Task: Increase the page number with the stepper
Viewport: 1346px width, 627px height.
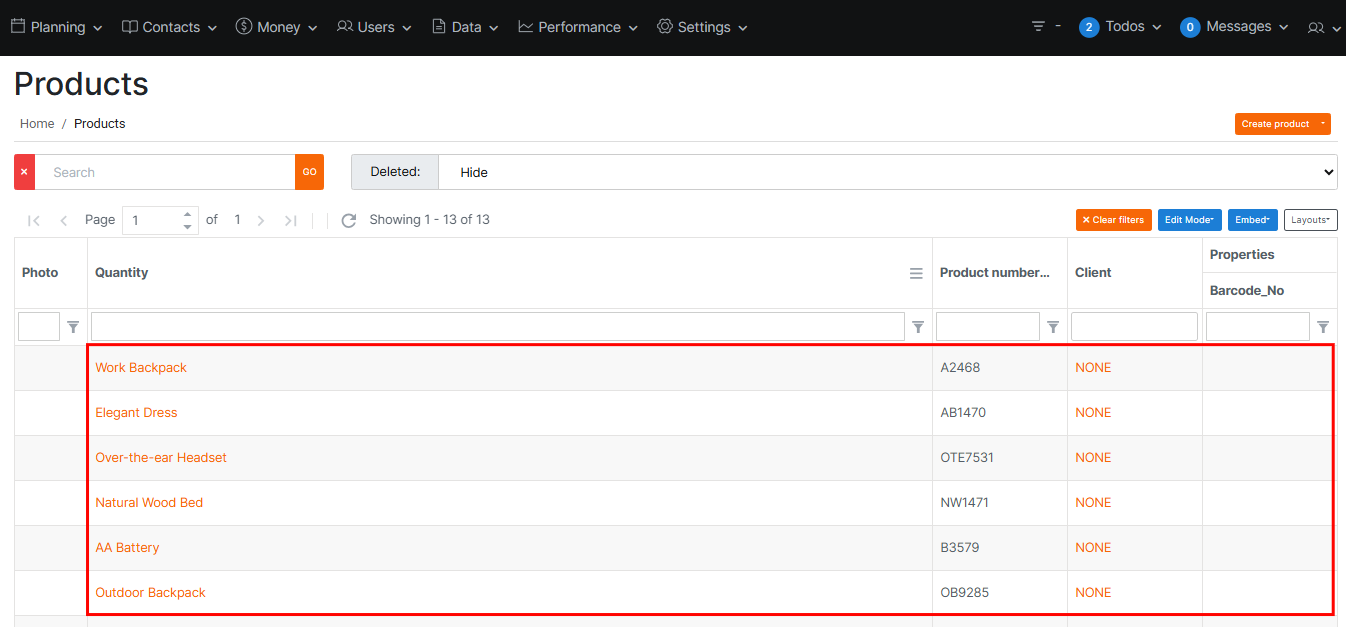Action: click(x=187, y=214)
